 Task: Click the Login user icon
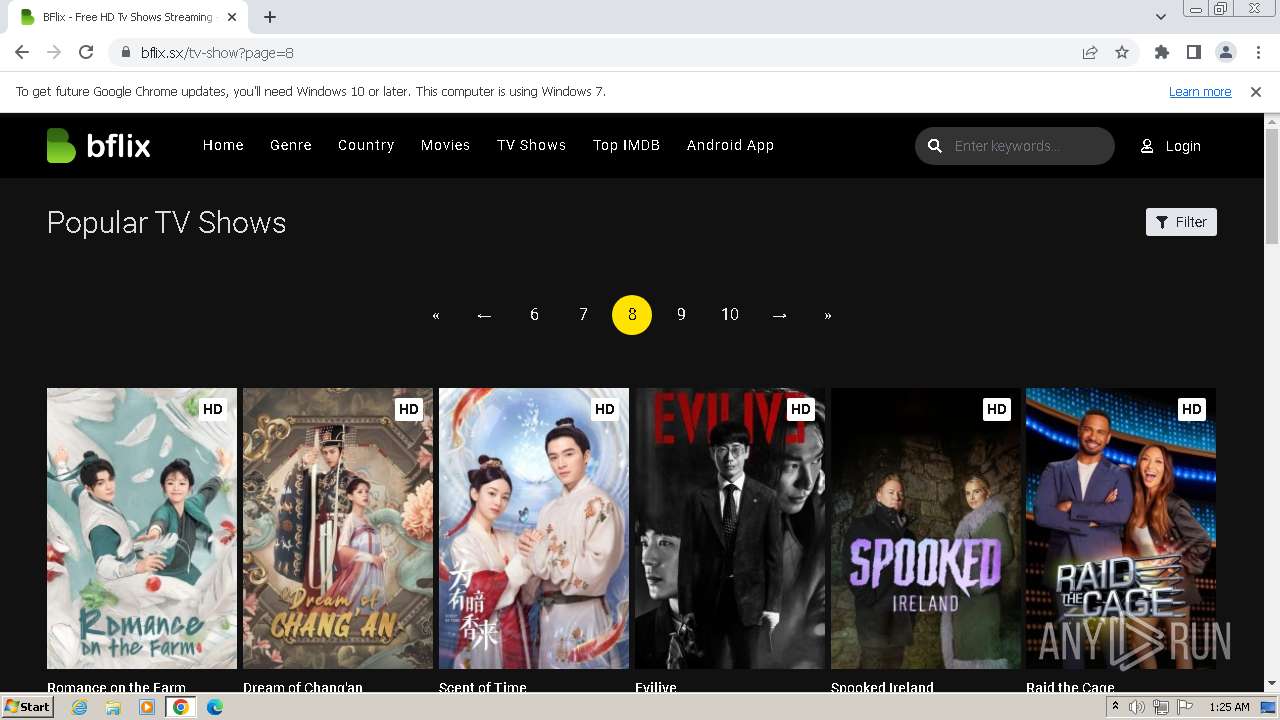click(1147, 146)
